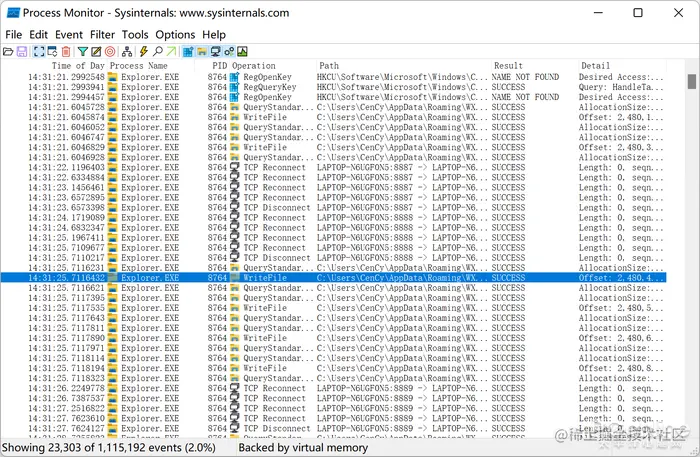The height and width of the screenshot is (457, 700).
Task: Click the RegQueryKey operation cell
Action: 270,87
